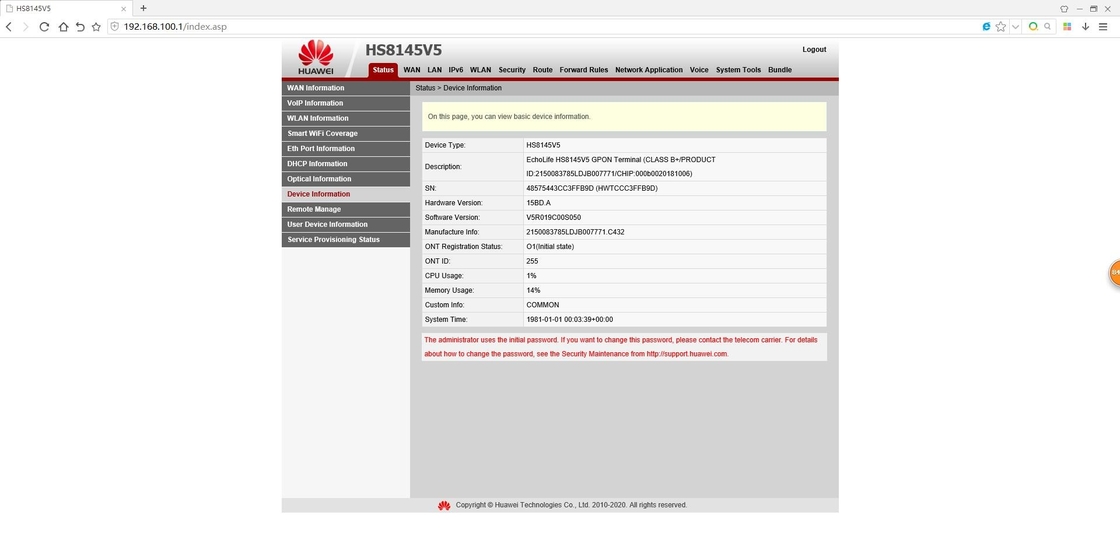
Task: Click the Custom Info COMMON value
Action: point(543,305)
